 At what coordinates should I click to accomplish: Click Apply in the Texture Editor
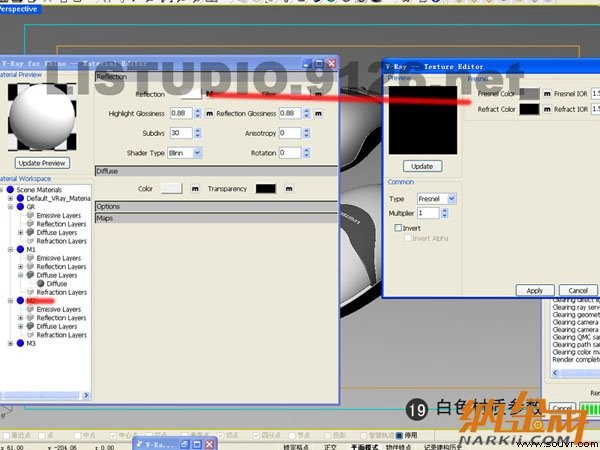pyautogui.click(x=535, y=290)
